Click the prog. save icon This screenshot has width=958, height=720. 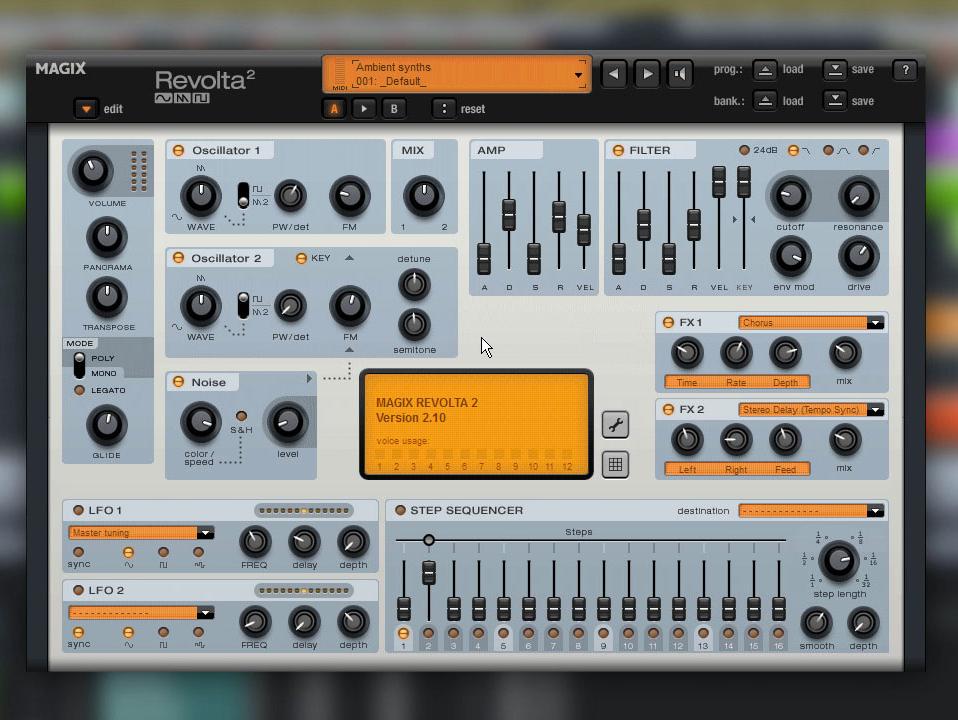tap(835, 70)
